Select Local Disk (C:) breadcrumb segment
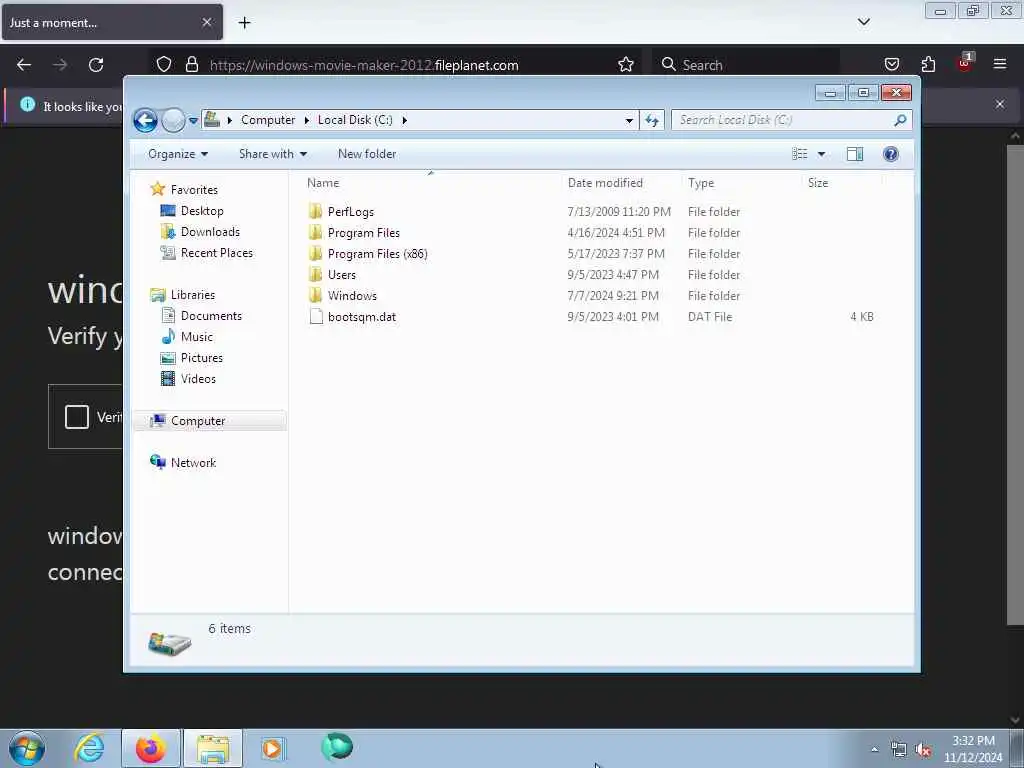The width and height of the screenshot is (1024, 768). click(355, 120)
